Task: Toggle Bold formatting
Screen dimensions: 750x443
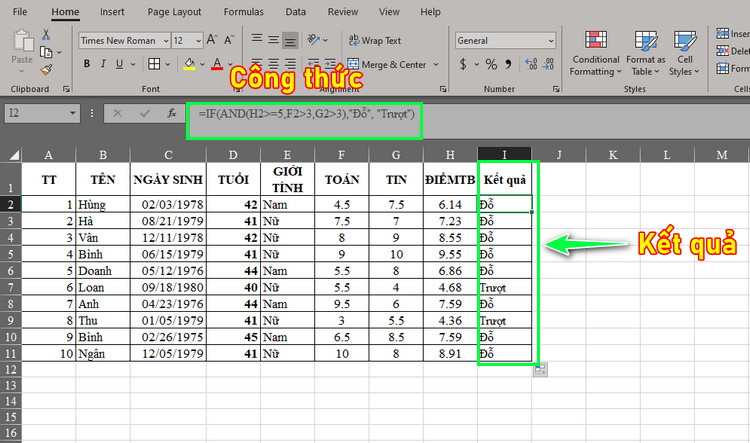Action: [87, 64]
